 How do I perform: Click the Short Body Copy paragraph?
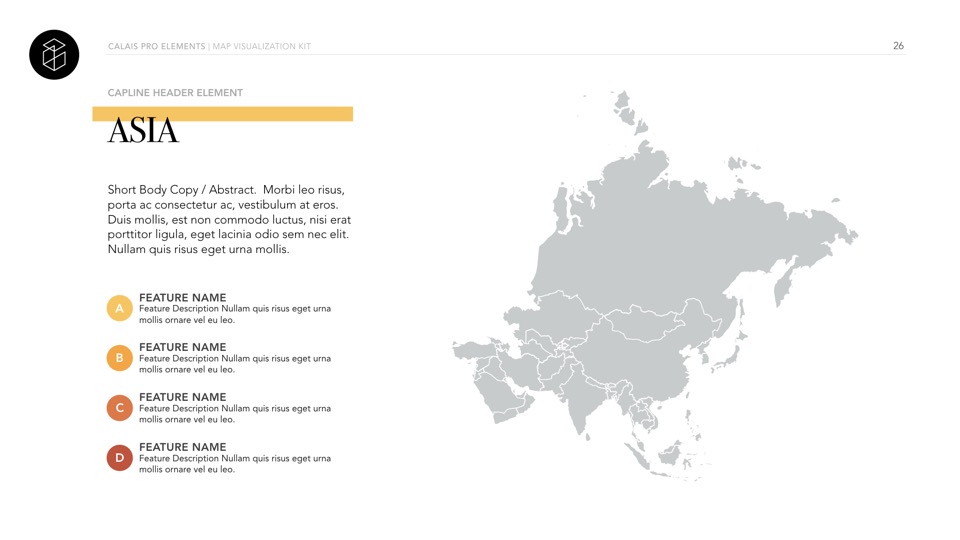[229, 219]
